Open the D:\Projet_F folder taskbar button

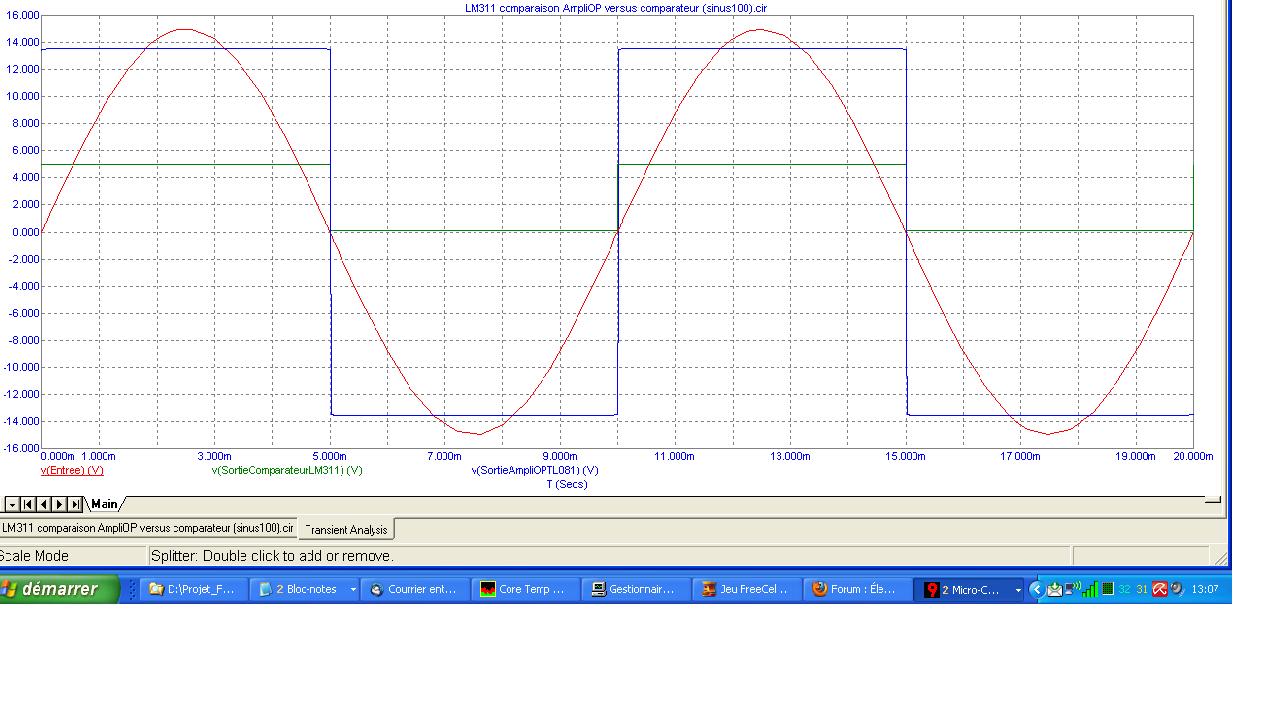point(192,590)
